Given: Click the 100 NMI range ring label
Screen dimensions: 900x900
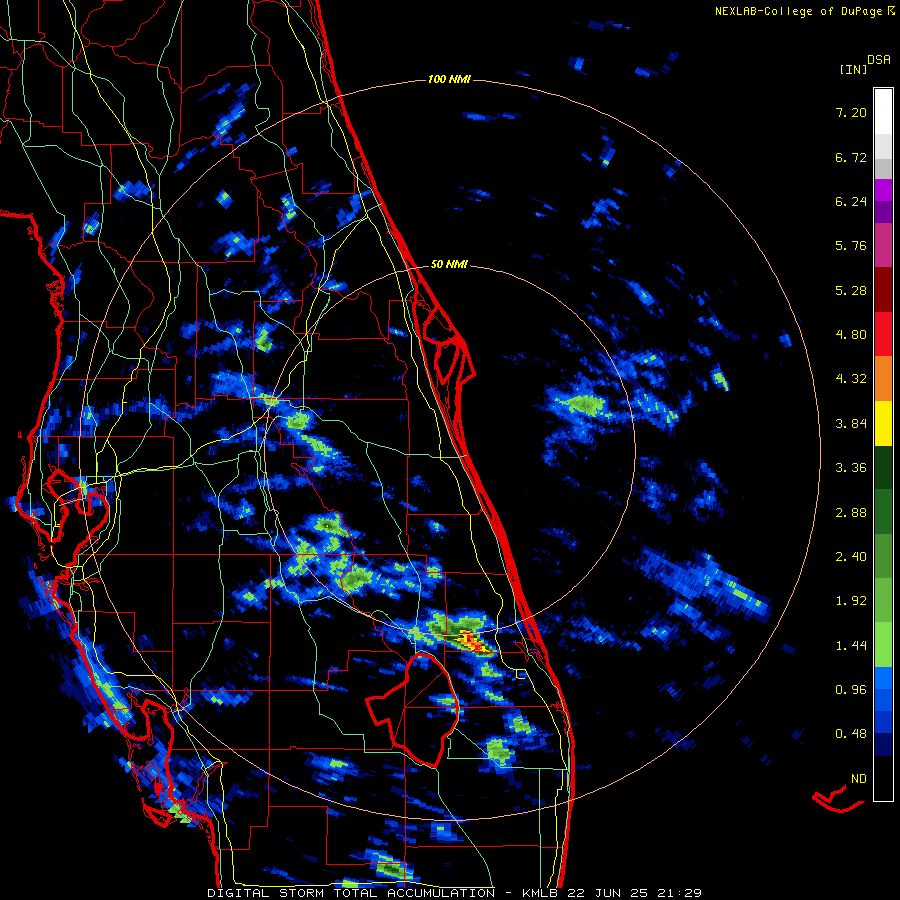Looking at the screenshot, I should pyautogui.click(x=449, y=79).
